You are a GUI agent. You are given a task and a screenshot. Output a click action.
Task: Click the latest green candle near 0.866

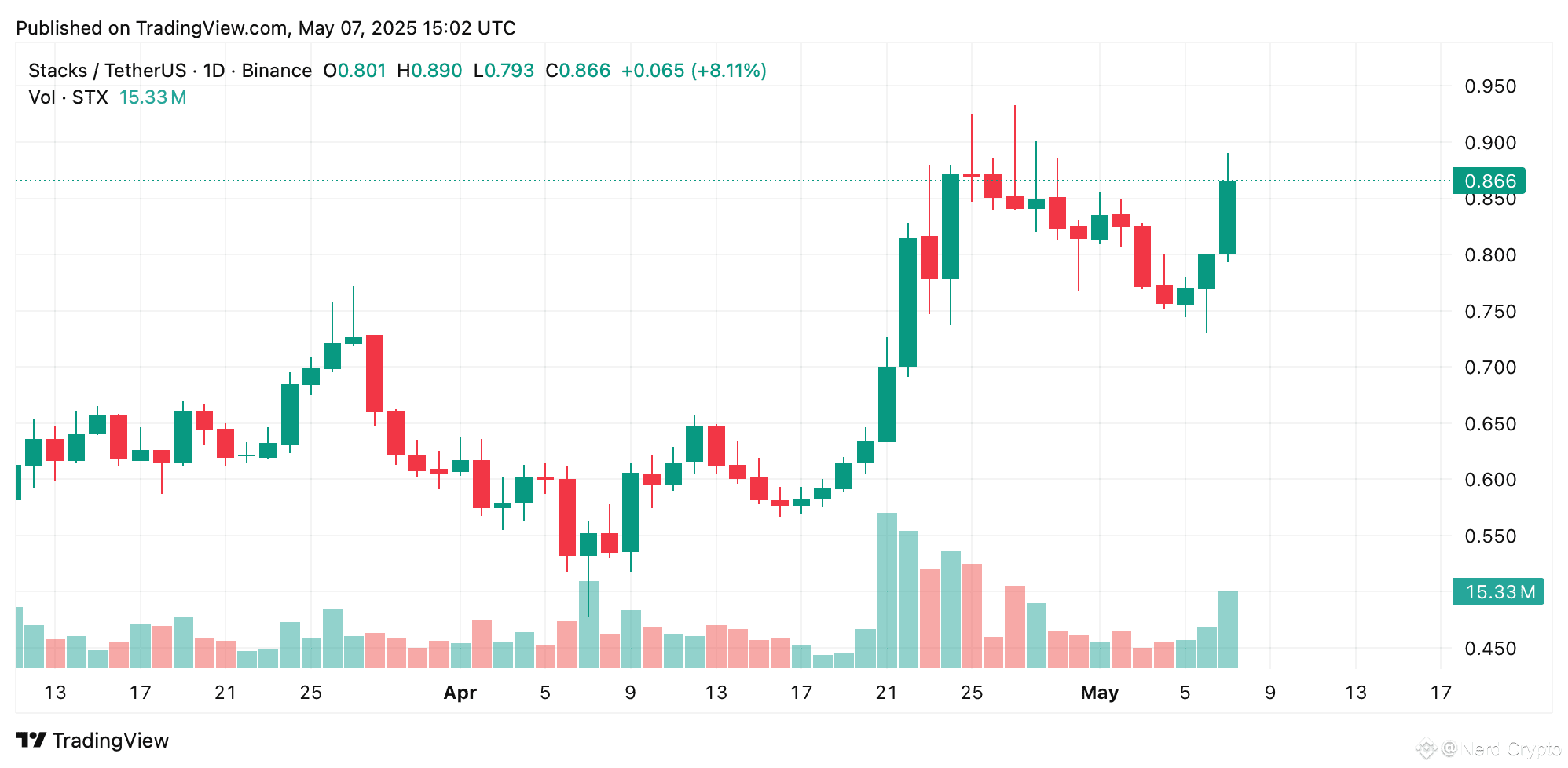[1228, 218]
